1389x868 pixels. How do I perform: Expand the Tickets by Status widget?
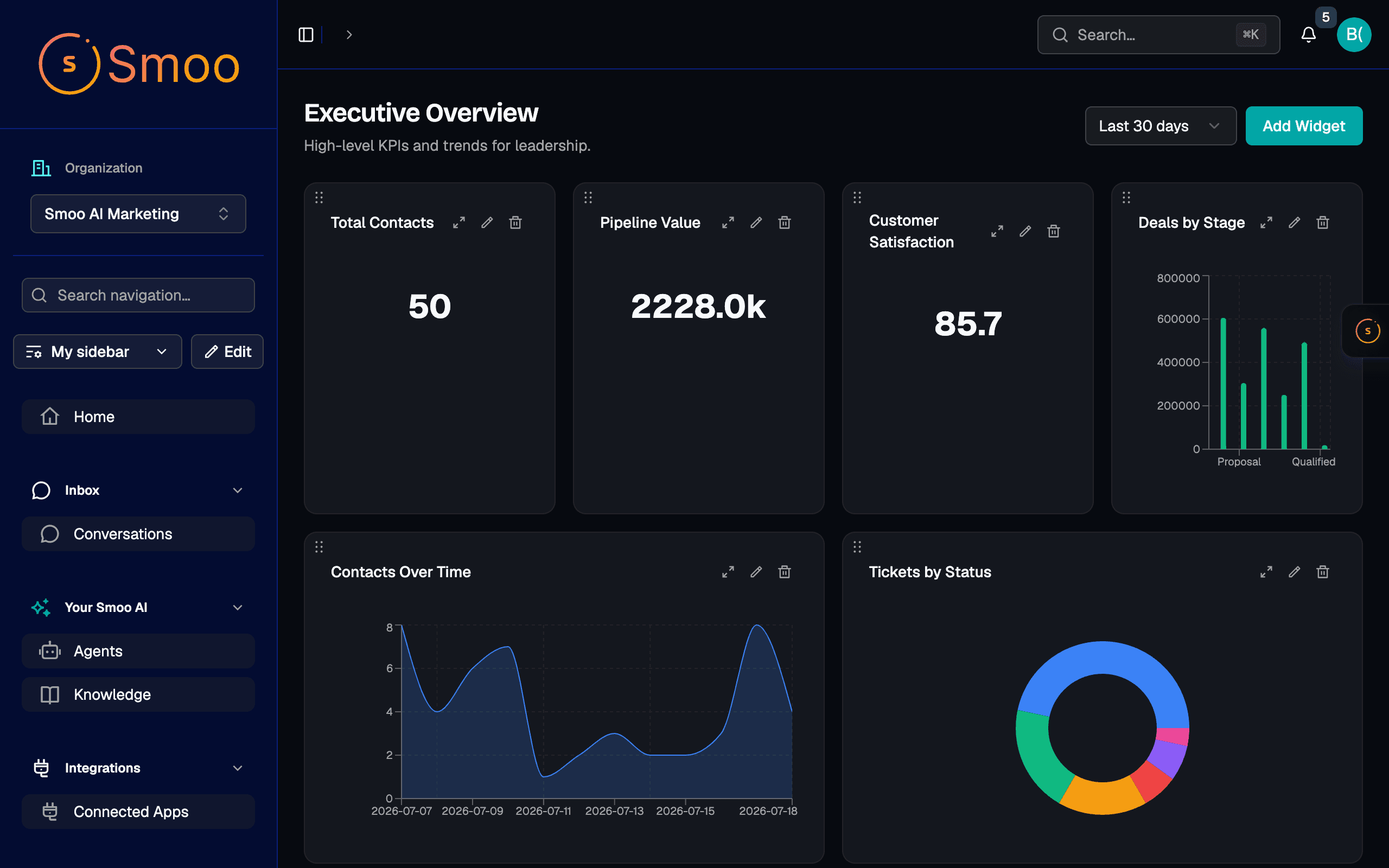(1266, 572)
